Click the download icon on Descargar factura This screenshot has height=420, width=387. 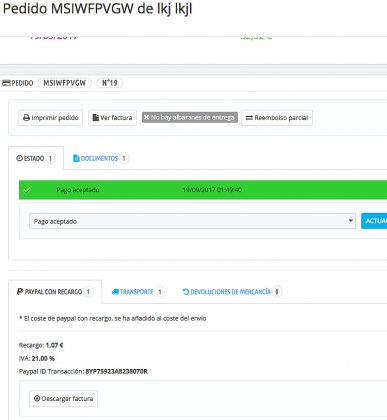37,398
